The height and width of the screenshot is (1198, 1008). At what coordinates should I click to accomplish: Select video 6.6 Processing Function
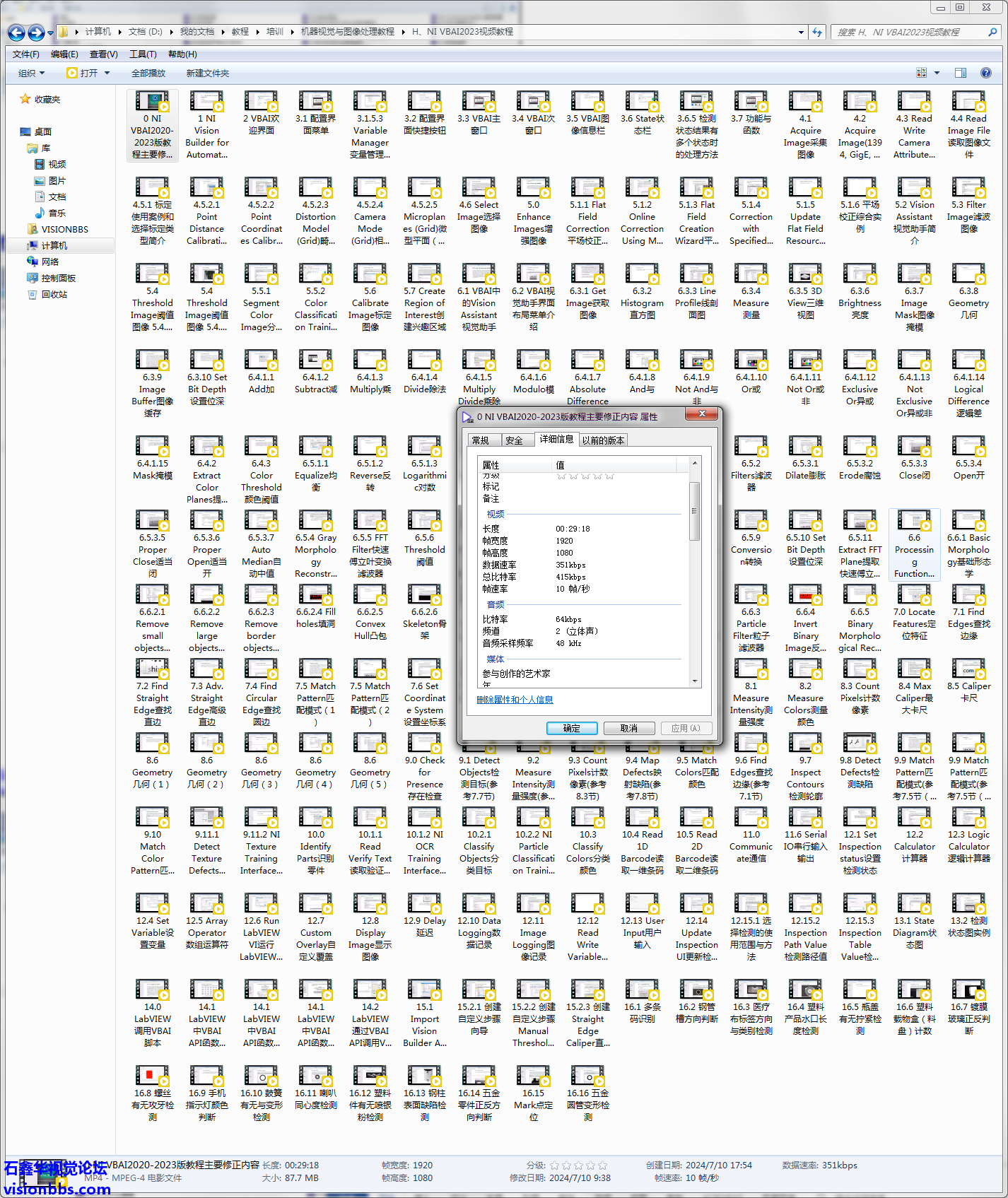point(914,545)
